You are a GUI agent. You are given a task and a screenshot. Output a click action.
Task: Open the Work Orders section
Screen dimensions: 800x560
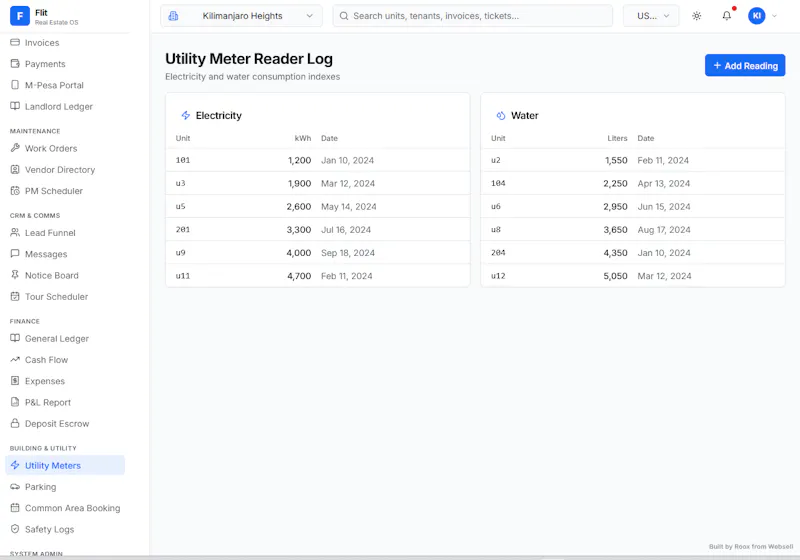pos(65,148)
